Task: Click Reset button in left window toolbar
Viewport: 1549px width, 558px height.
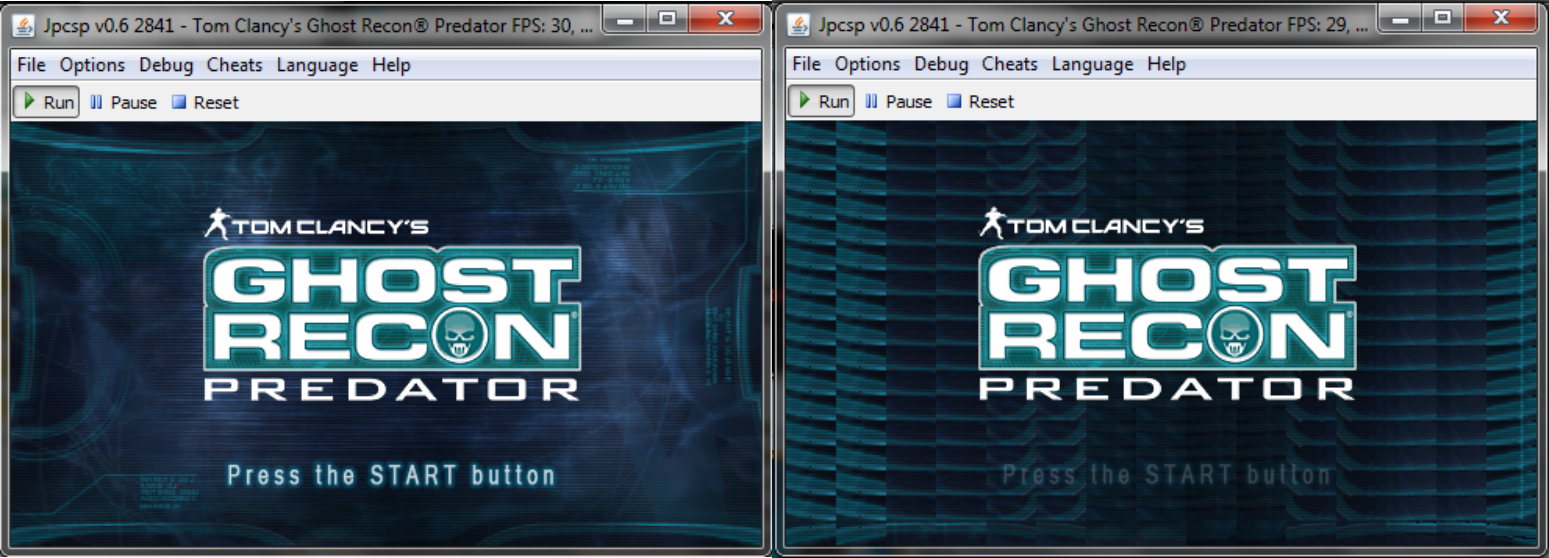Action: (x=205, y=102)
